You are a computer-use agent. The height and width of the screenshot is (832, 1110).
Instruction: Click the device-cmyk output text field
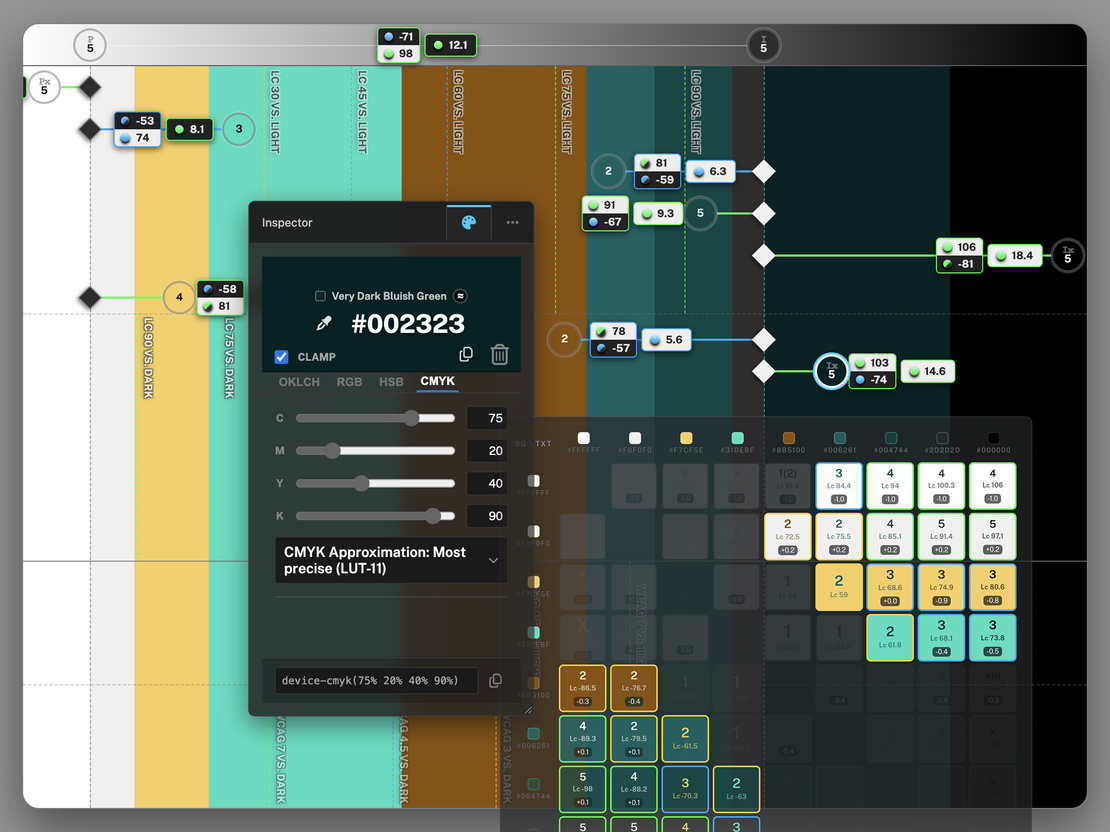point(376,680)
